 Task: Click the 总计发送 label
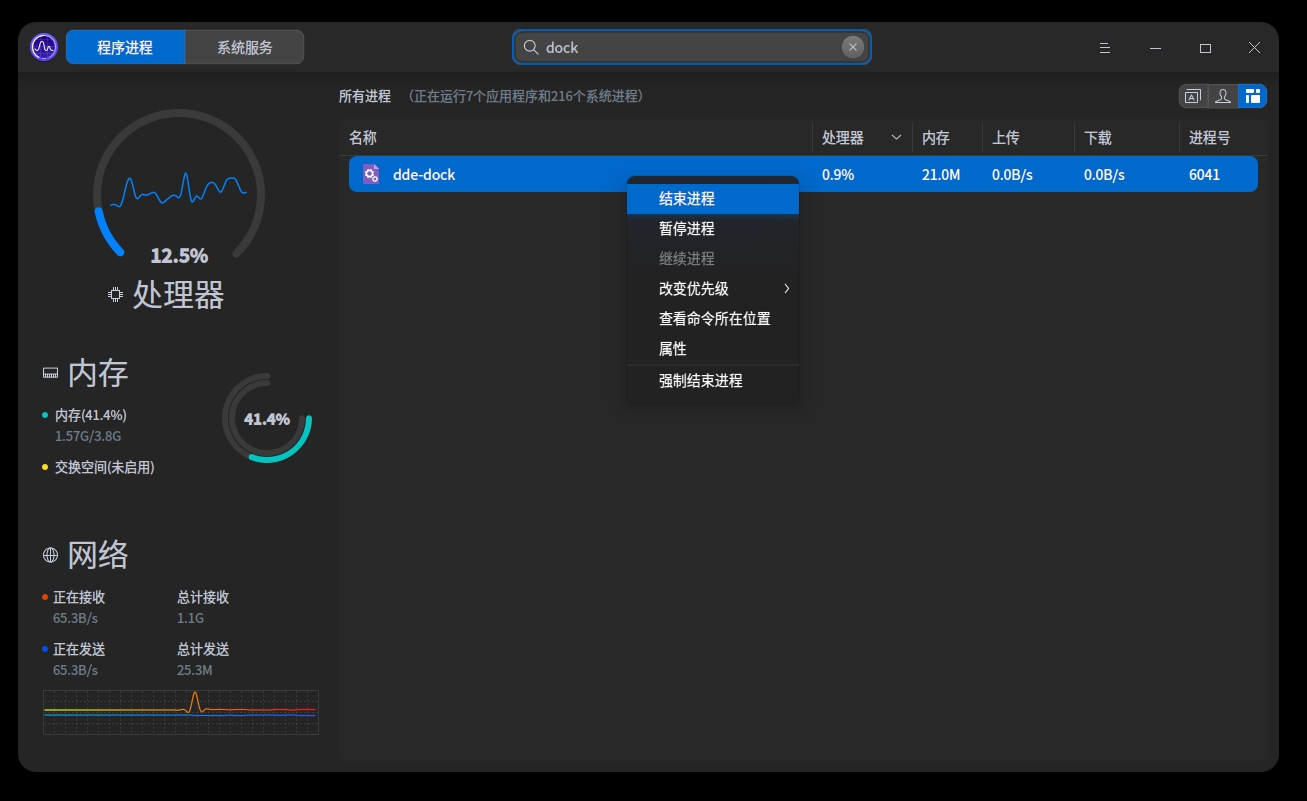pos(203,649)
